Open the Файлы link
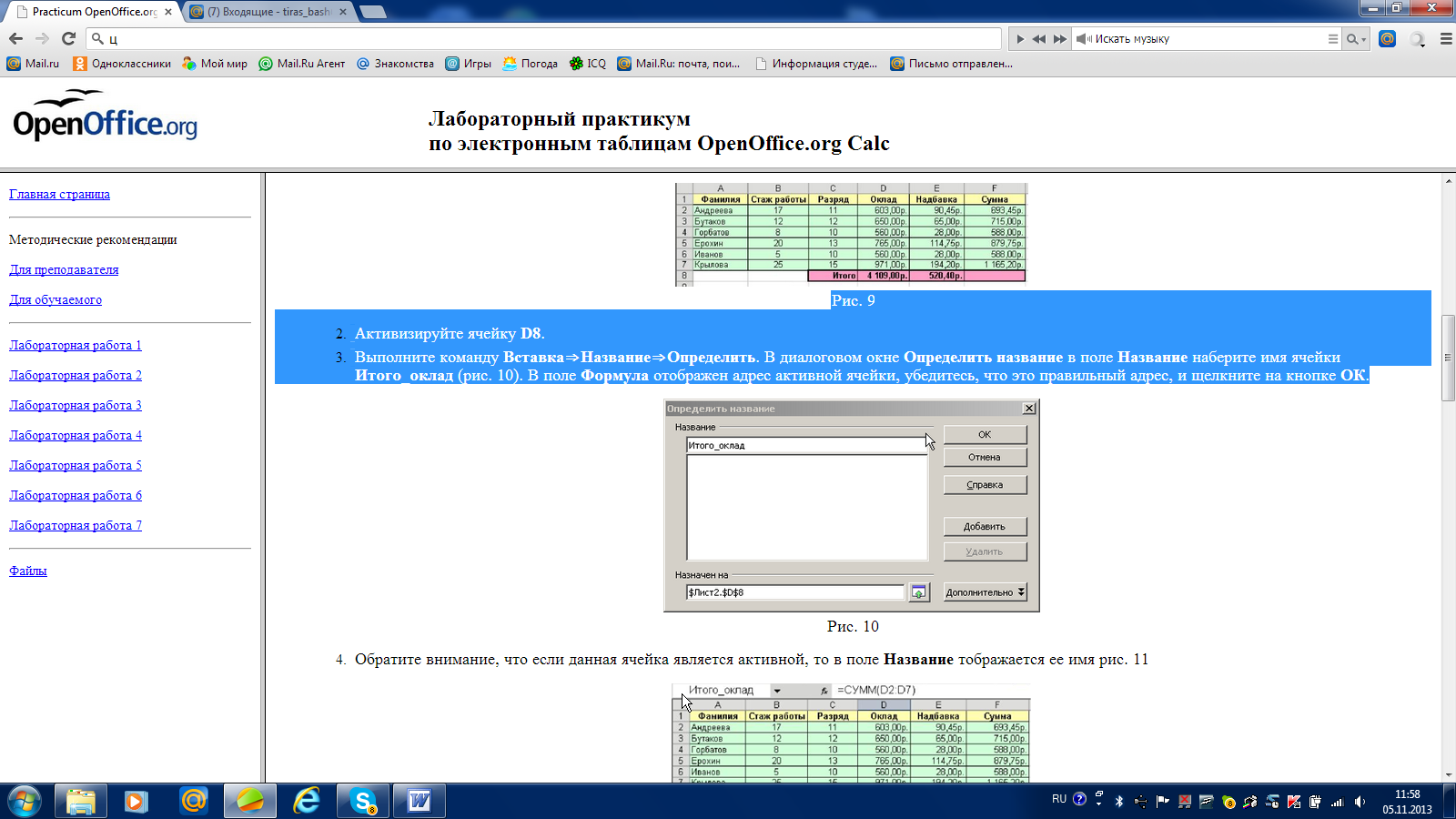 point(28,571)
